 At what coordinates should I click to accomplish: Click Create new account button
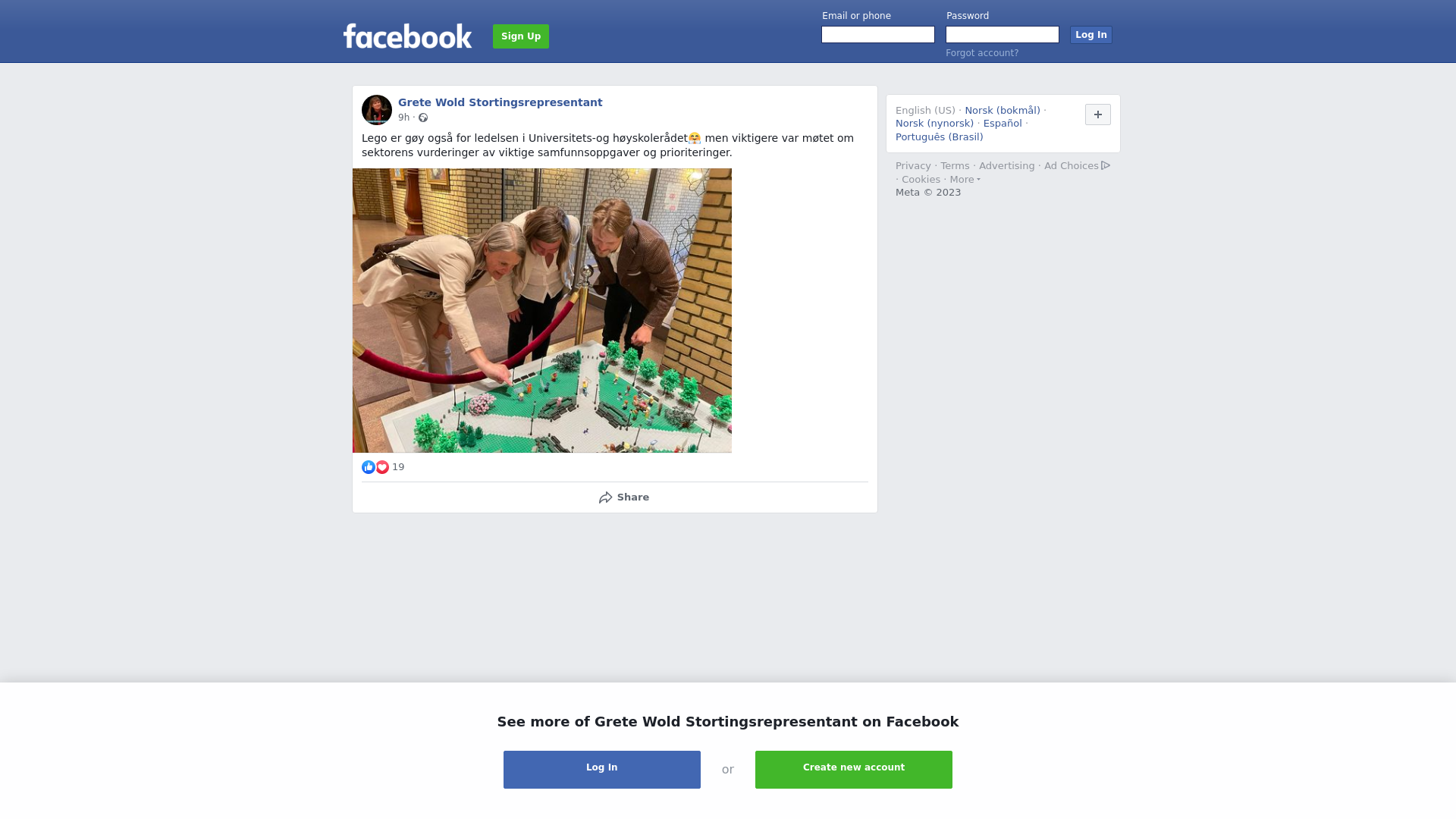pyautogui.click(x=854, y=769)
